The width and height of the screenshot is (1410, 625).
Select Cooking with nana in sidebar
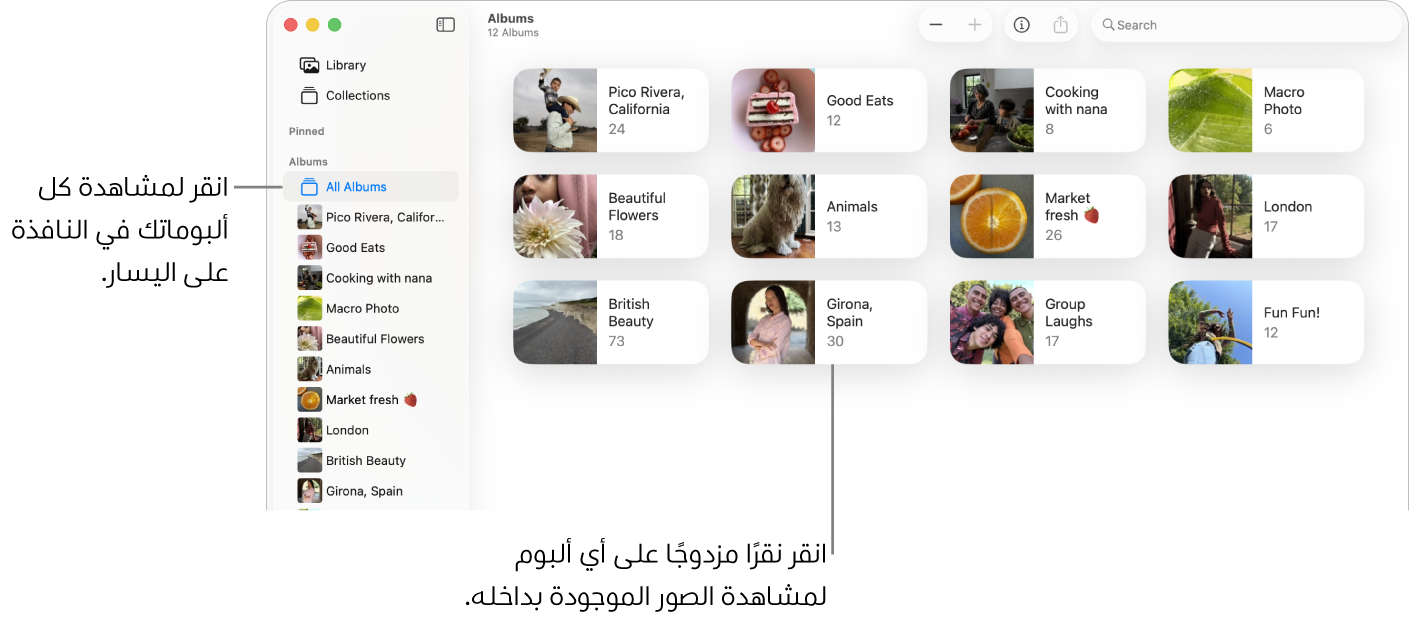371,278
